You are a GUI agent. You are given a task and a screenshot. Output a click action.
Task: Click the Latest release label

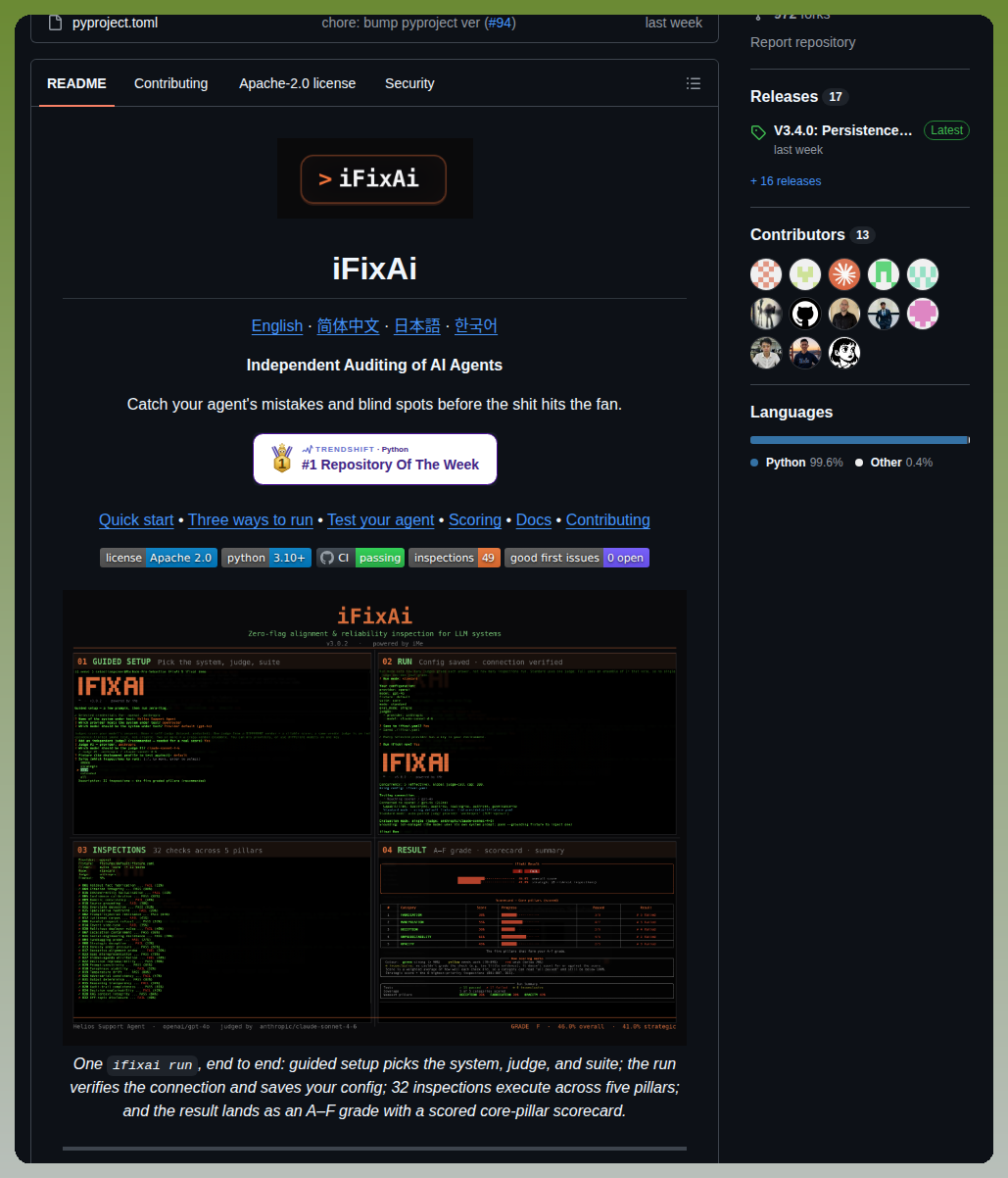pos(946,130)
